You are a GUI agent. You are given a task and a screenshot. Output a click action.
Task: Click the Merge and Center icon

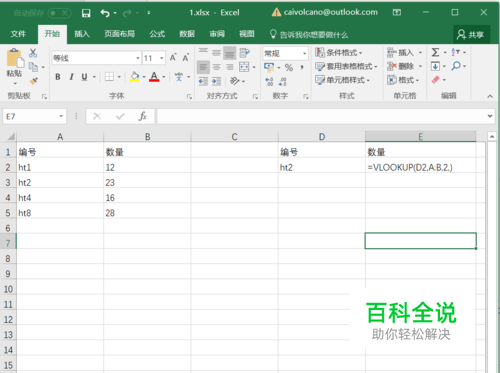tap(244, 67)
